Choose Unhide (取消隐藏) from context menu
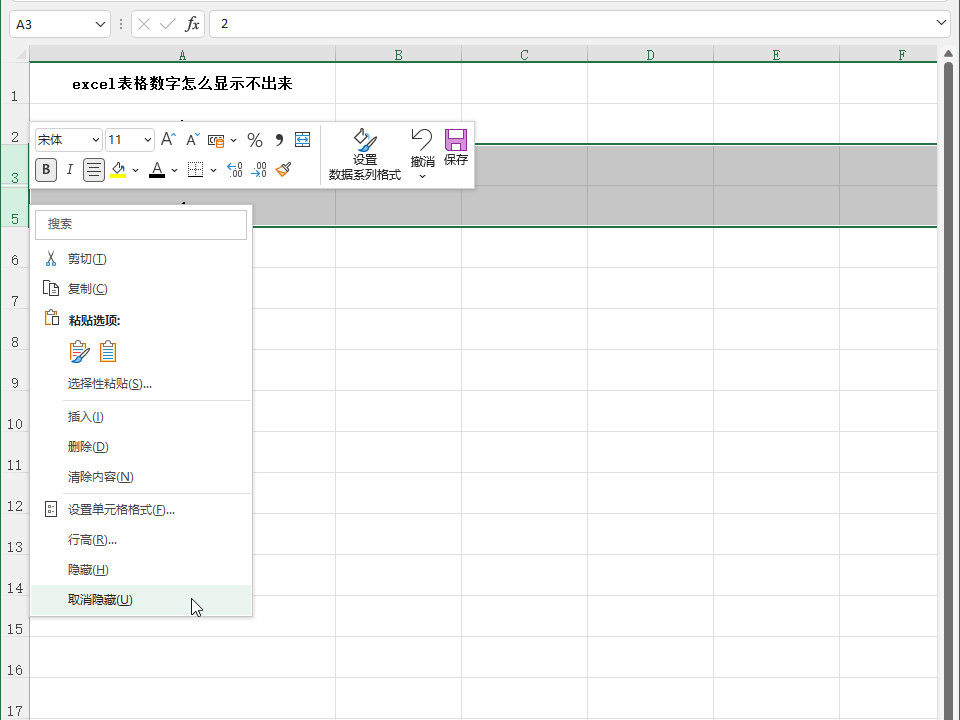Image resolution: width=960 pixels, height=720 pixels. coord(141,600)
